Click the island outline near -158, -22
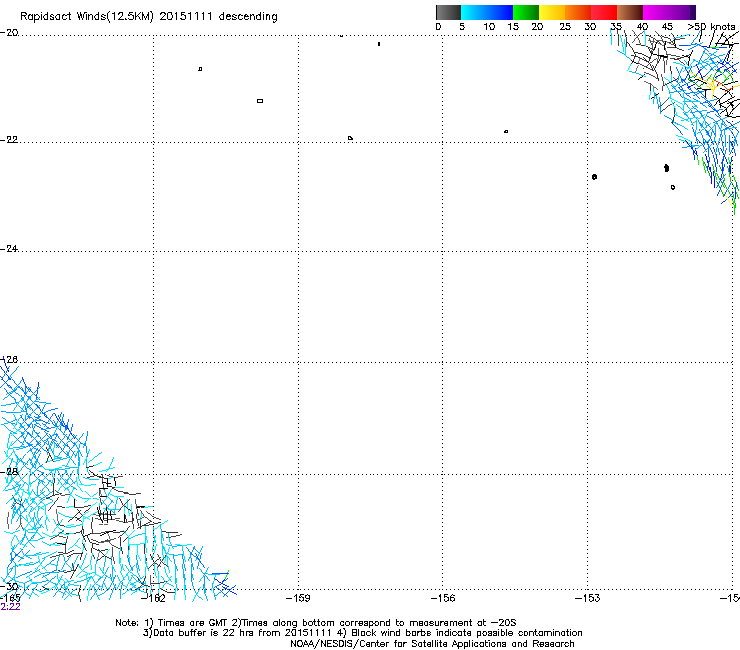Image resolution: width=740 pixels, height=650 pixels. (x=350, y=138)
